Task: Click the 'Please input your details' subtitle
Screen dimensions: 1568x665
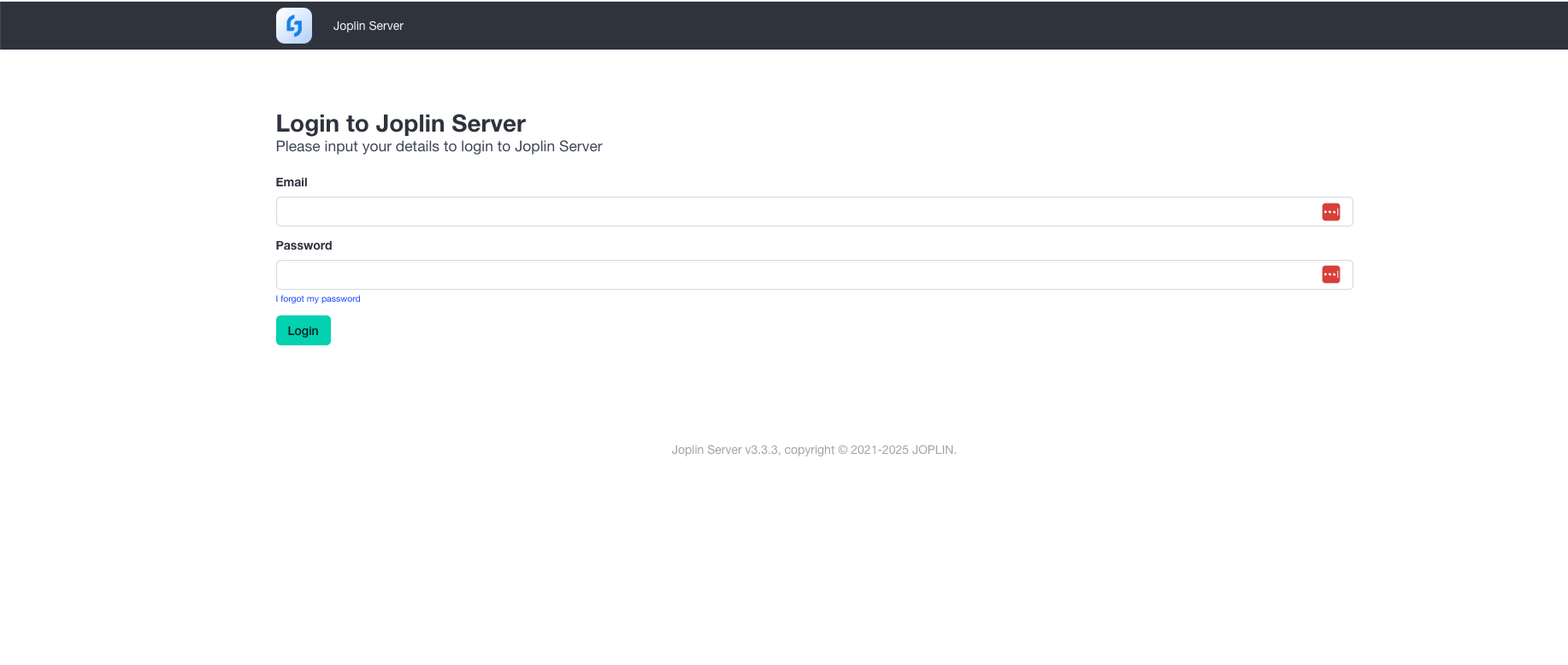Action: (x=439, y=147)
